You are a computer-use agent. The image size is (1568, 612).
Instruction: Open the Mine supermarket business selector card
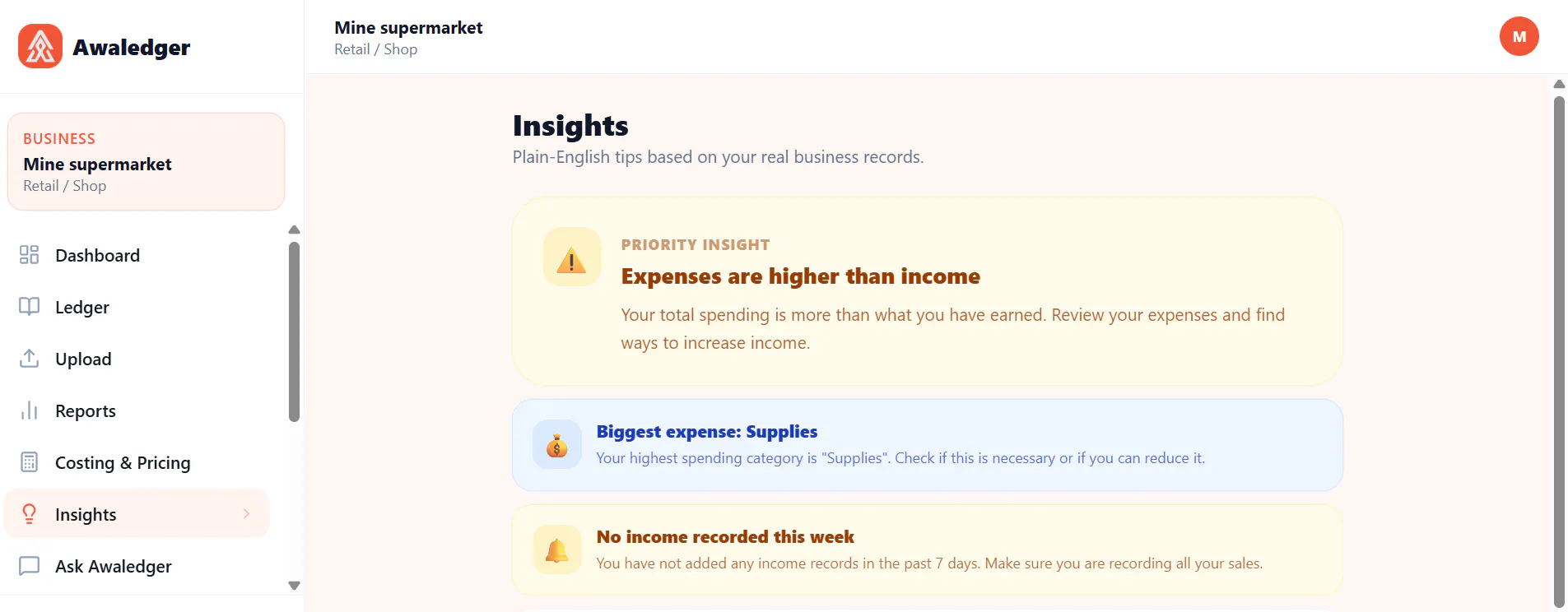pos(147,162)
